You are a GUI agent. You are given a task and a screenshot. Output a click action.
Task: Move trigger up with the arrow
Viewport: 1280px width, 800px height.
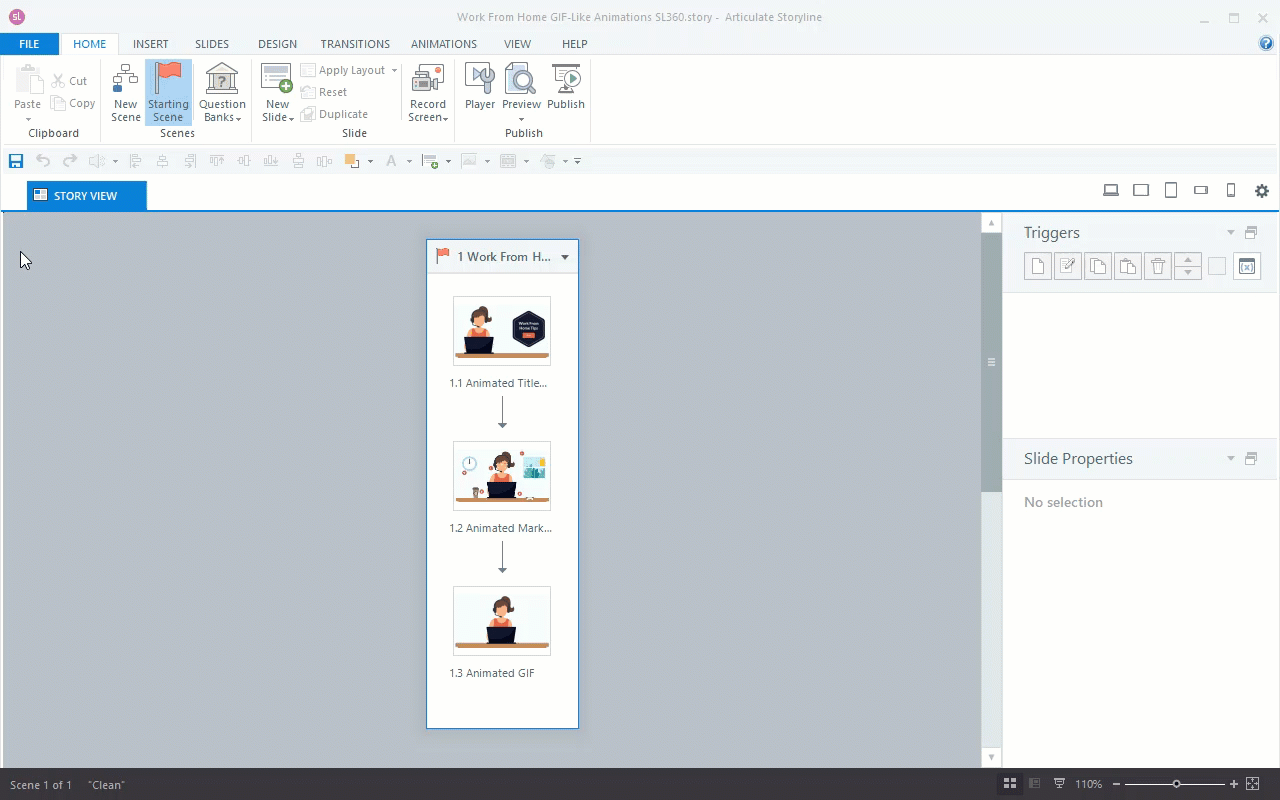pos(1188,260)
